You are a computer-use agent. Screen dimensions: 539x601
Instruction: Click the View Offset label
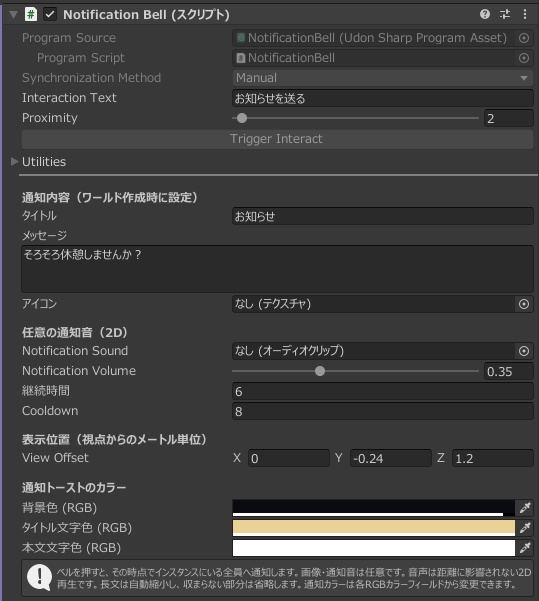55,458
